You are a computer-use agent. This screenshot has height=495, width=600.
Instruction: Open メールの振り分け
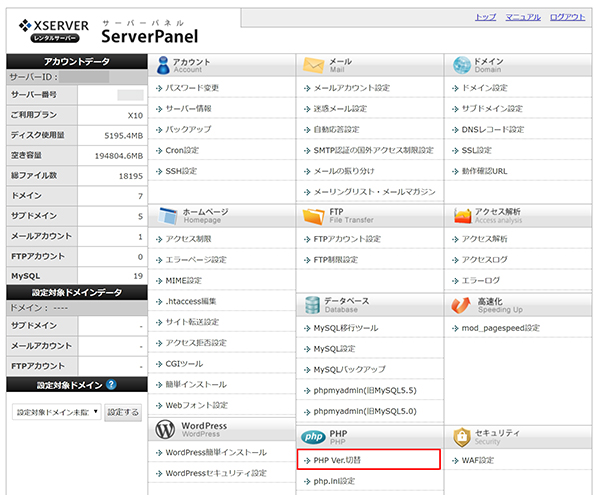[x=344, y=171]
